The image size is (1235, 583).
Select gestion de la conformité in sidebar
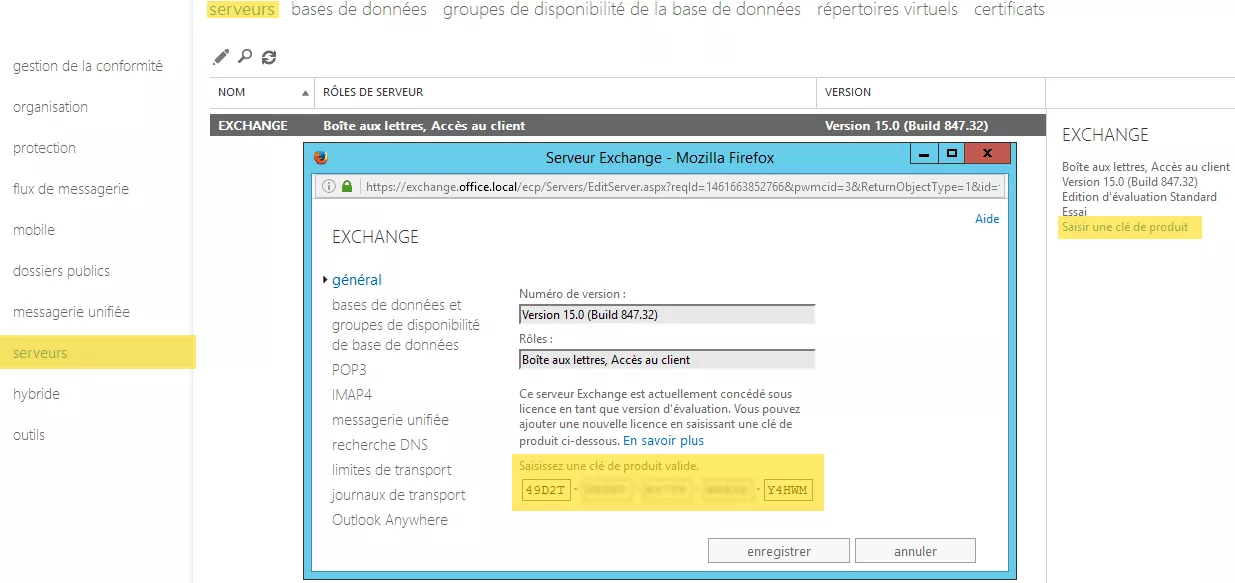click(x=88, y=66)
